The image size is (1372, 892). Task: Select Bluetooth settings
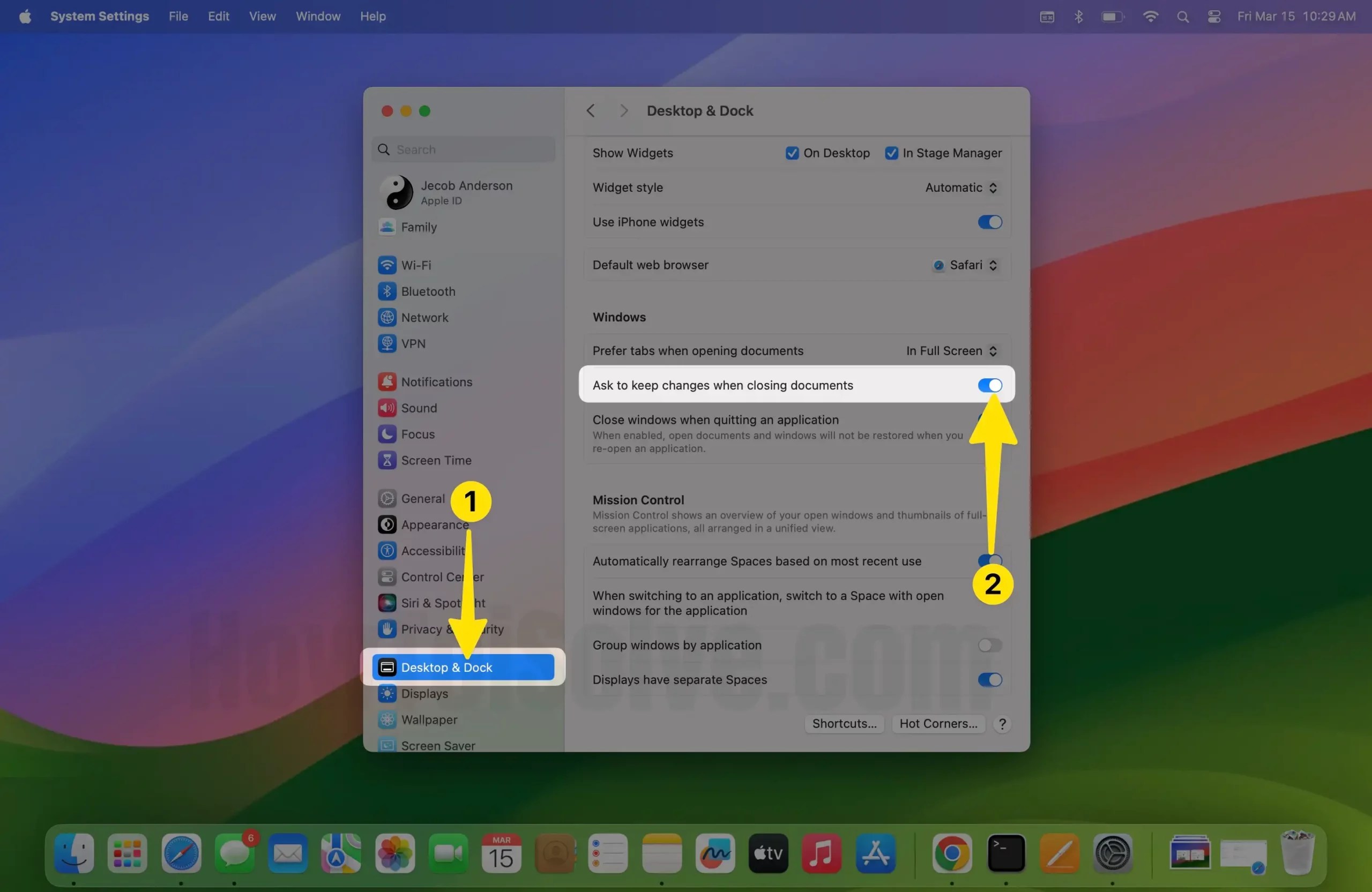pos(428,291)
